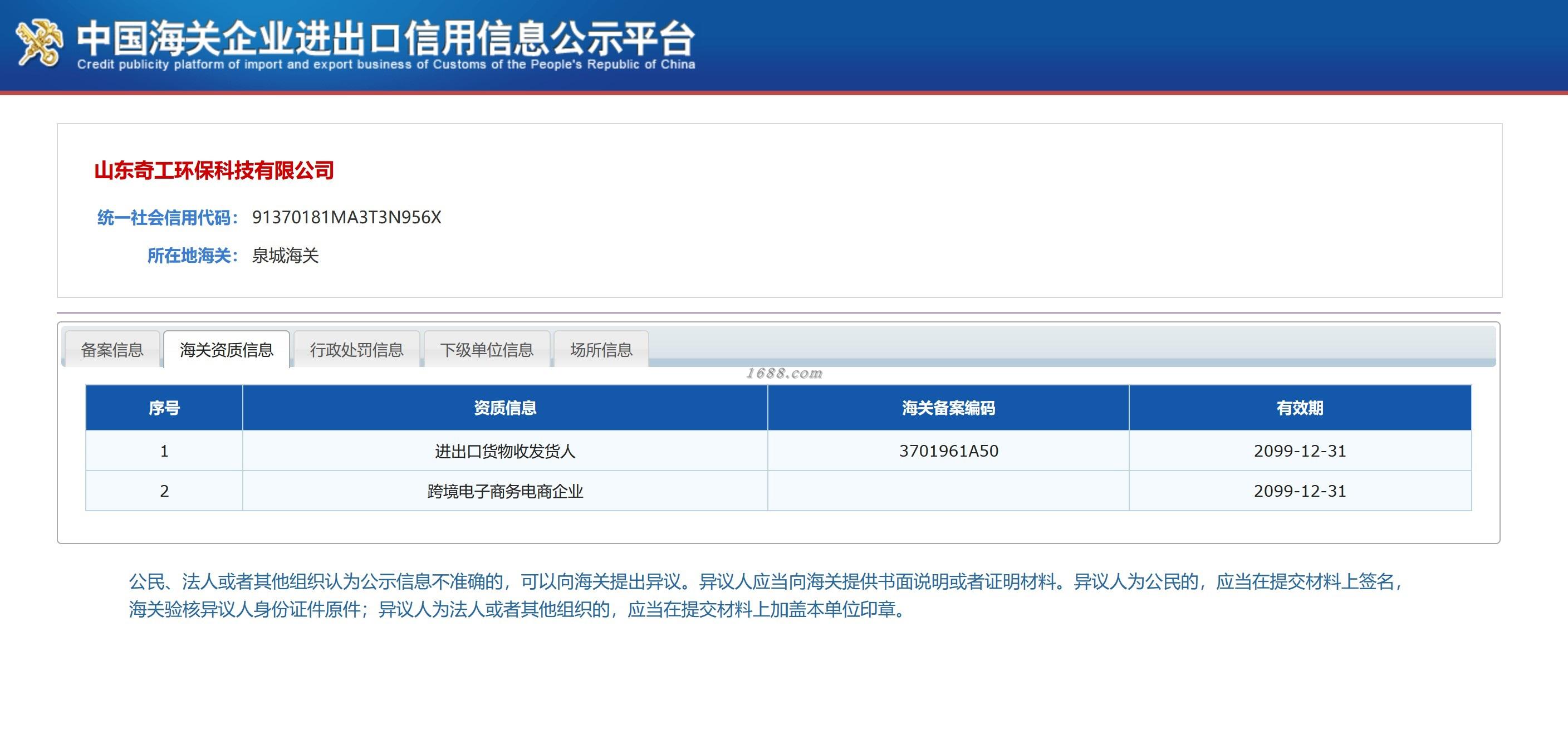Open the 备案信息 tab
This screenshot has height=744, width=1568.
(112, 350)
